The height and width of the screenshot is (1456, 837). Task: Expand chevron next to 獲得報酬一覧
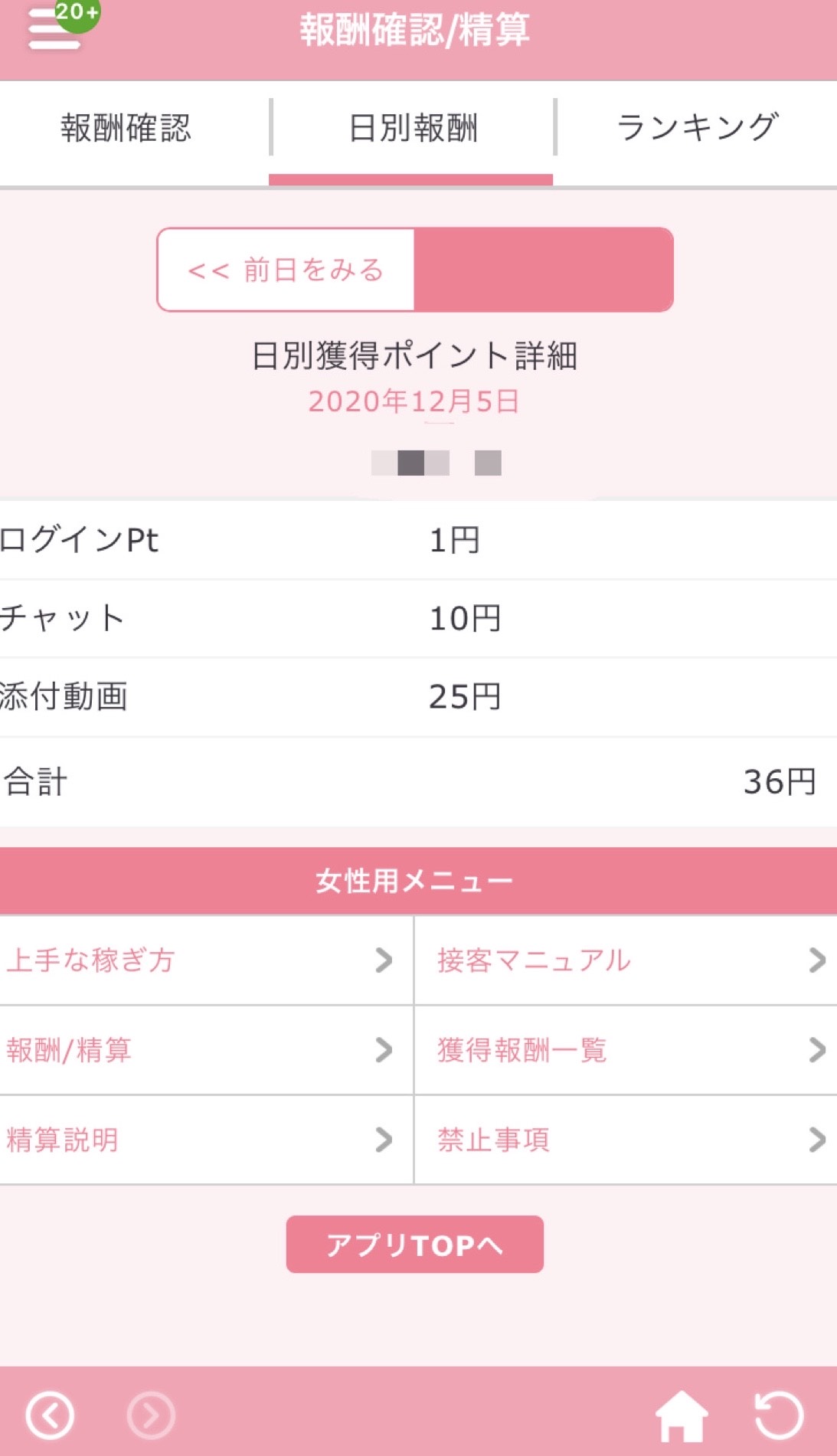coord(816,1049)
